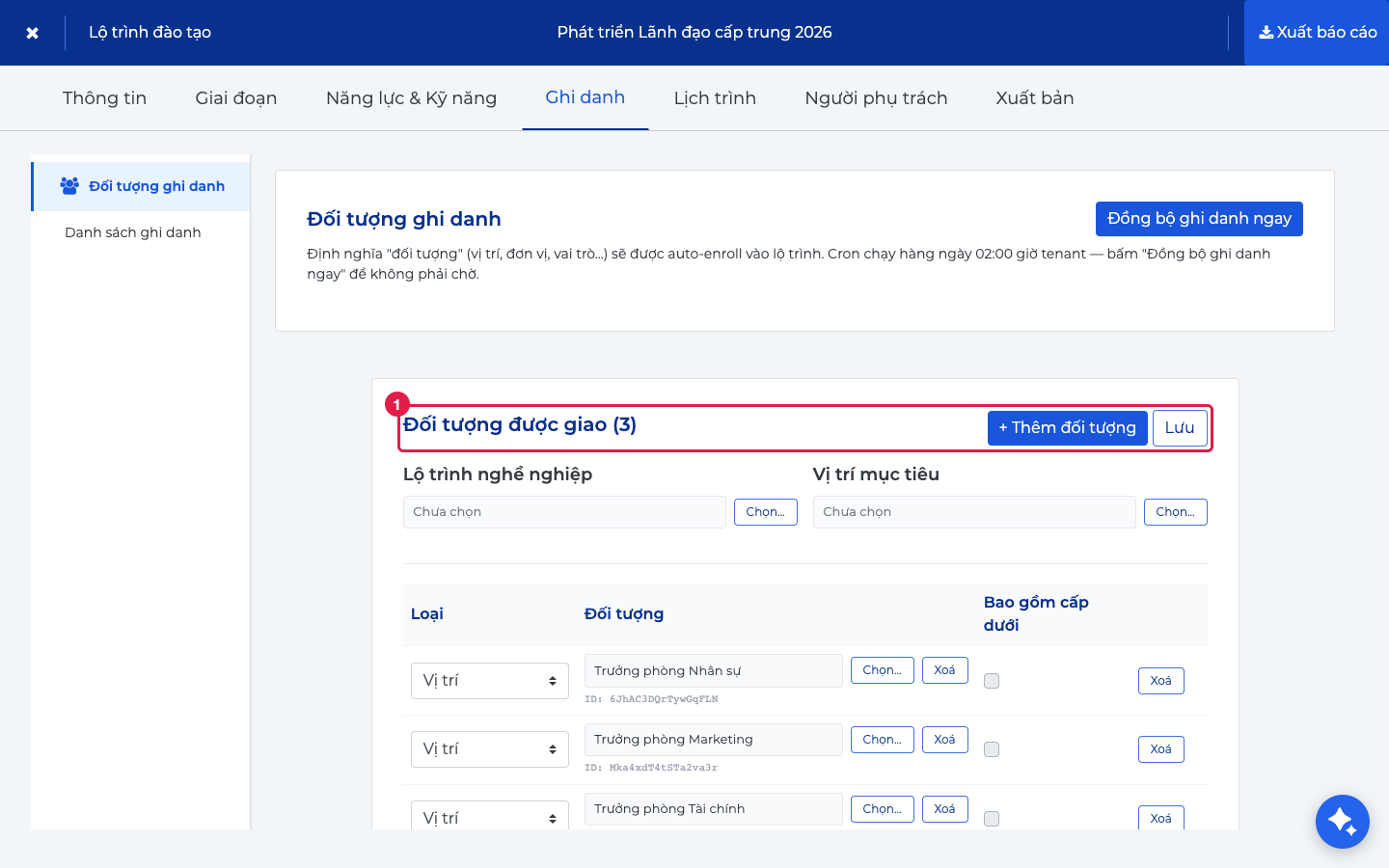1389x868 pixels.
Task: Click the ID 6JhAC3DQrTywGqFLN text
Action: coord(651,699)
